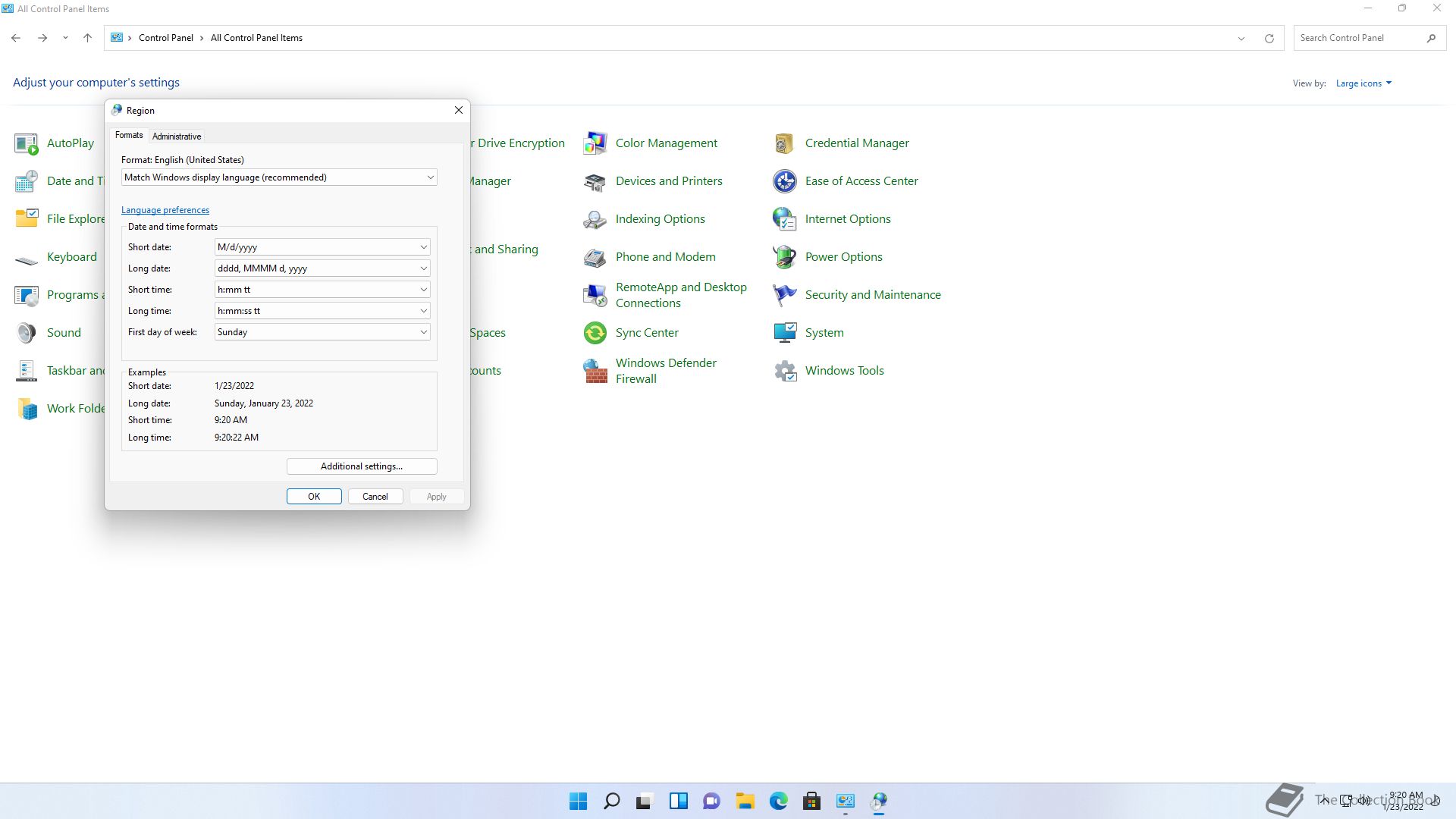Open Windows Defender Firewall icon
Viewport: 1456px width, 819px height.
coord(595,371)
